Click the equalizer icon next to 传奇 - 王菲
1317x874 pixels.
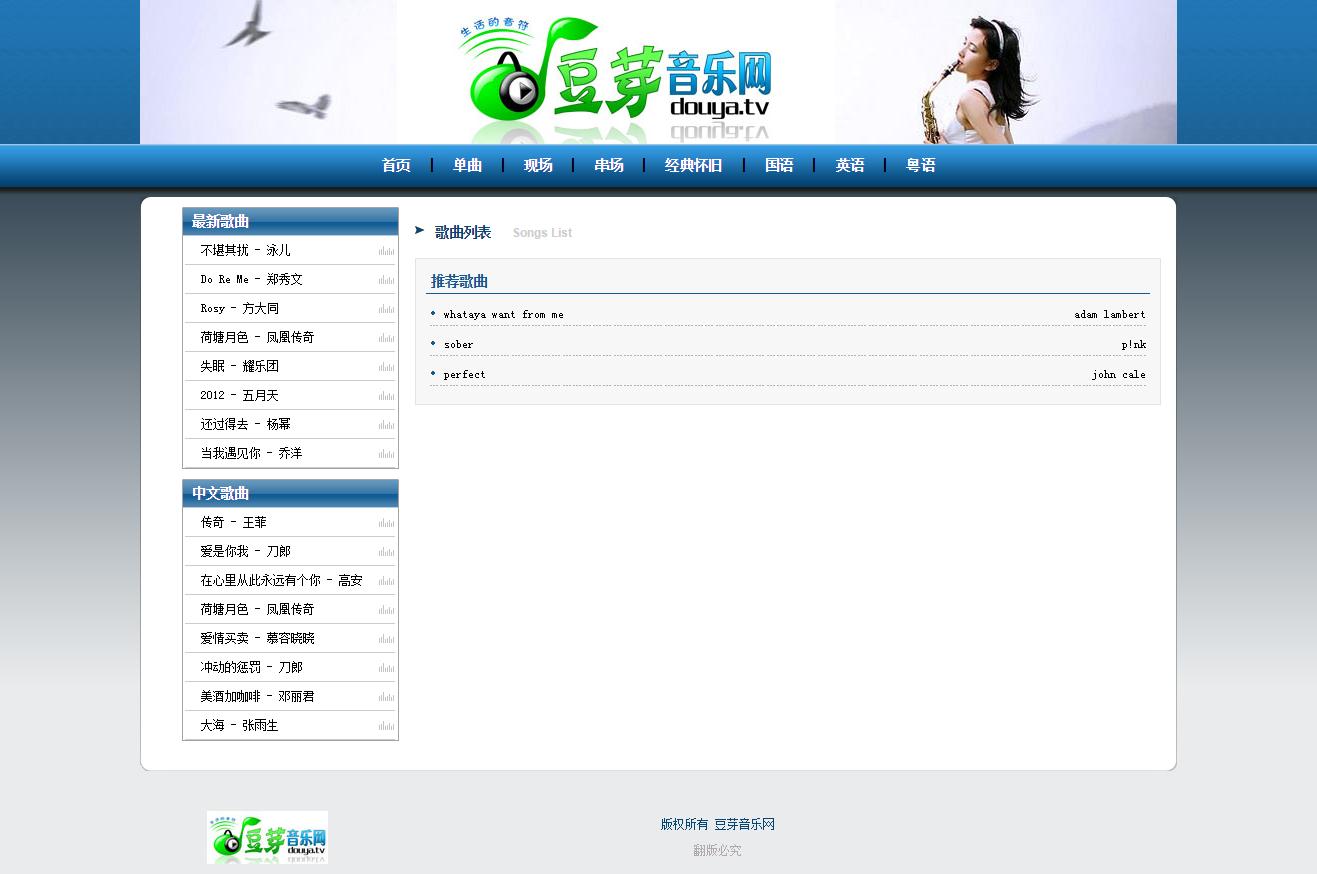pos(386,523)
